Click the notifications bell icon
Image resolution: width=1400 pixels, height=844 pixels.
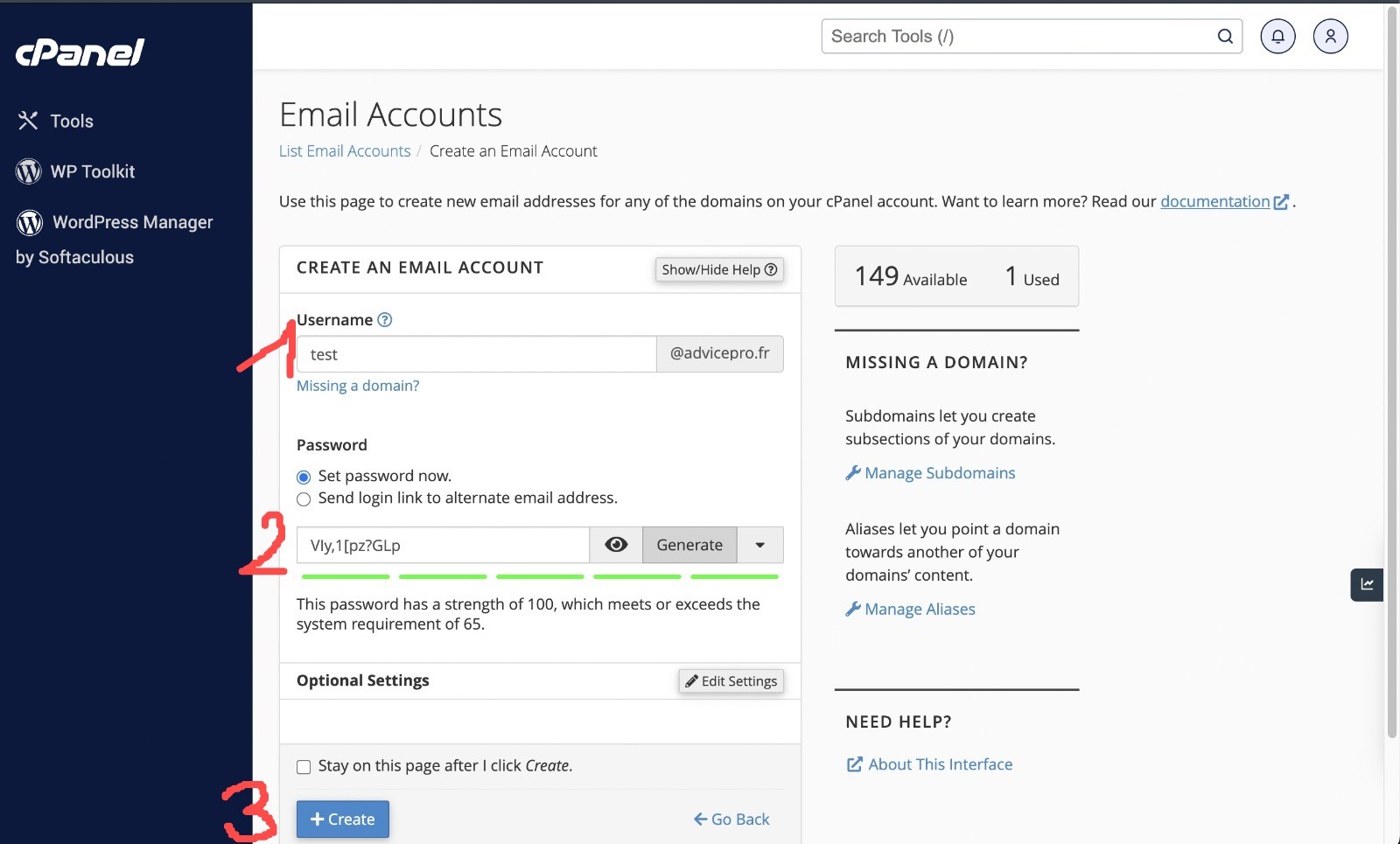(x=1277, y=37)
